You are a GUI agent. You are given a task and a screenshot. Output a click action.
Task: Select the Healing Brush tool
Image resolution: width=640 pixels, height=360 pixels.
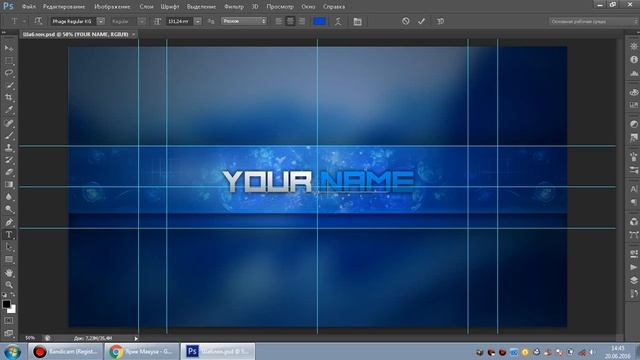pyautogui.click(x=9, y=123)
